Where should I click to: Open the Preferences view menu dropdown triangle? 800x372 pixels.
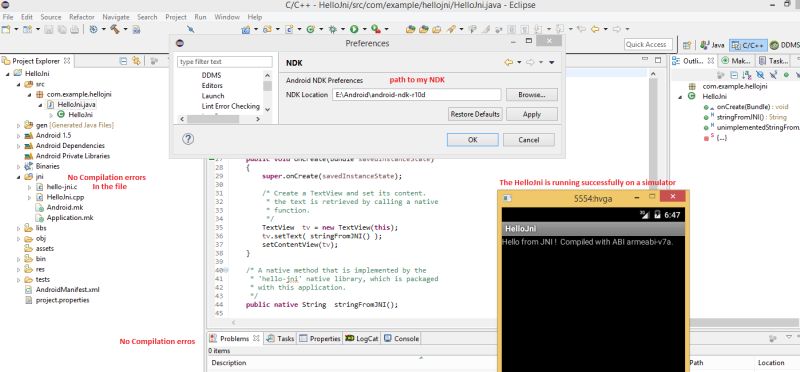(552, 63)
